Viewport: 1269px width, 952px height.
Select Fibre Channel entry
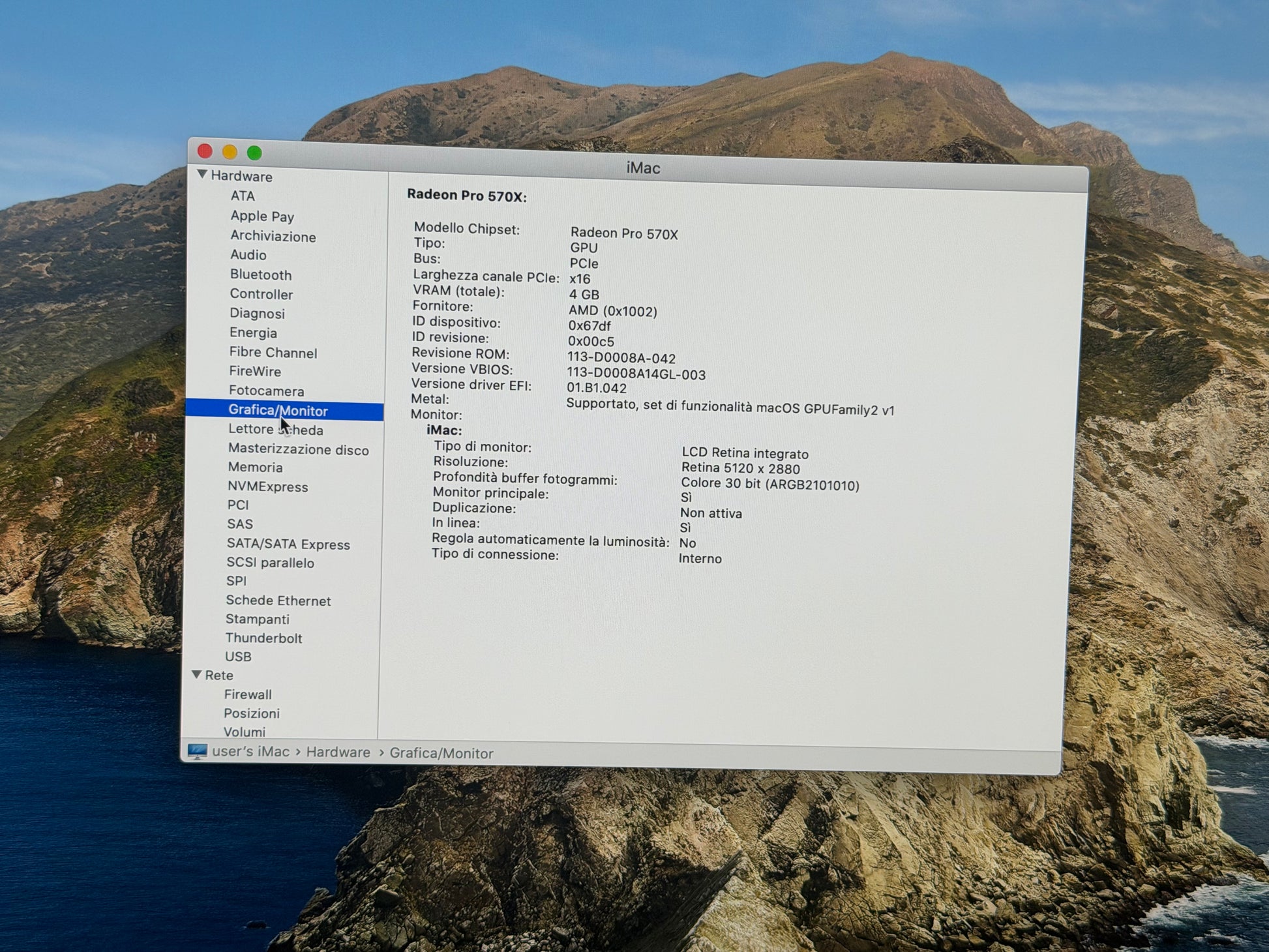pyautogui.click(x=273, y=353)
